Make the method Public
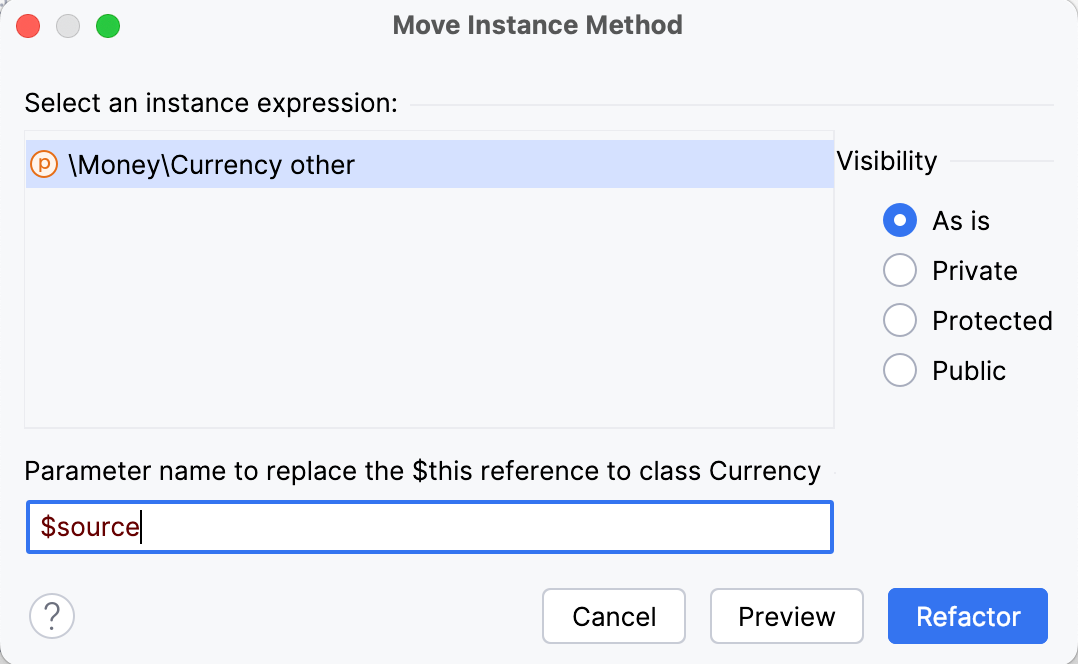 899,370
